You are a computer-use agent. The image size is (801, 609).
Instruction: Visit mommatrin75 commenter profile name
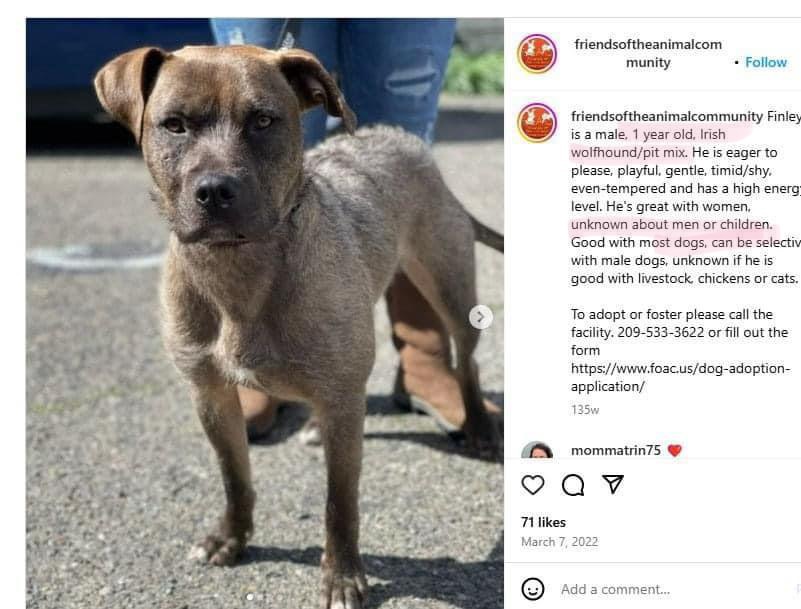[616, 450]
